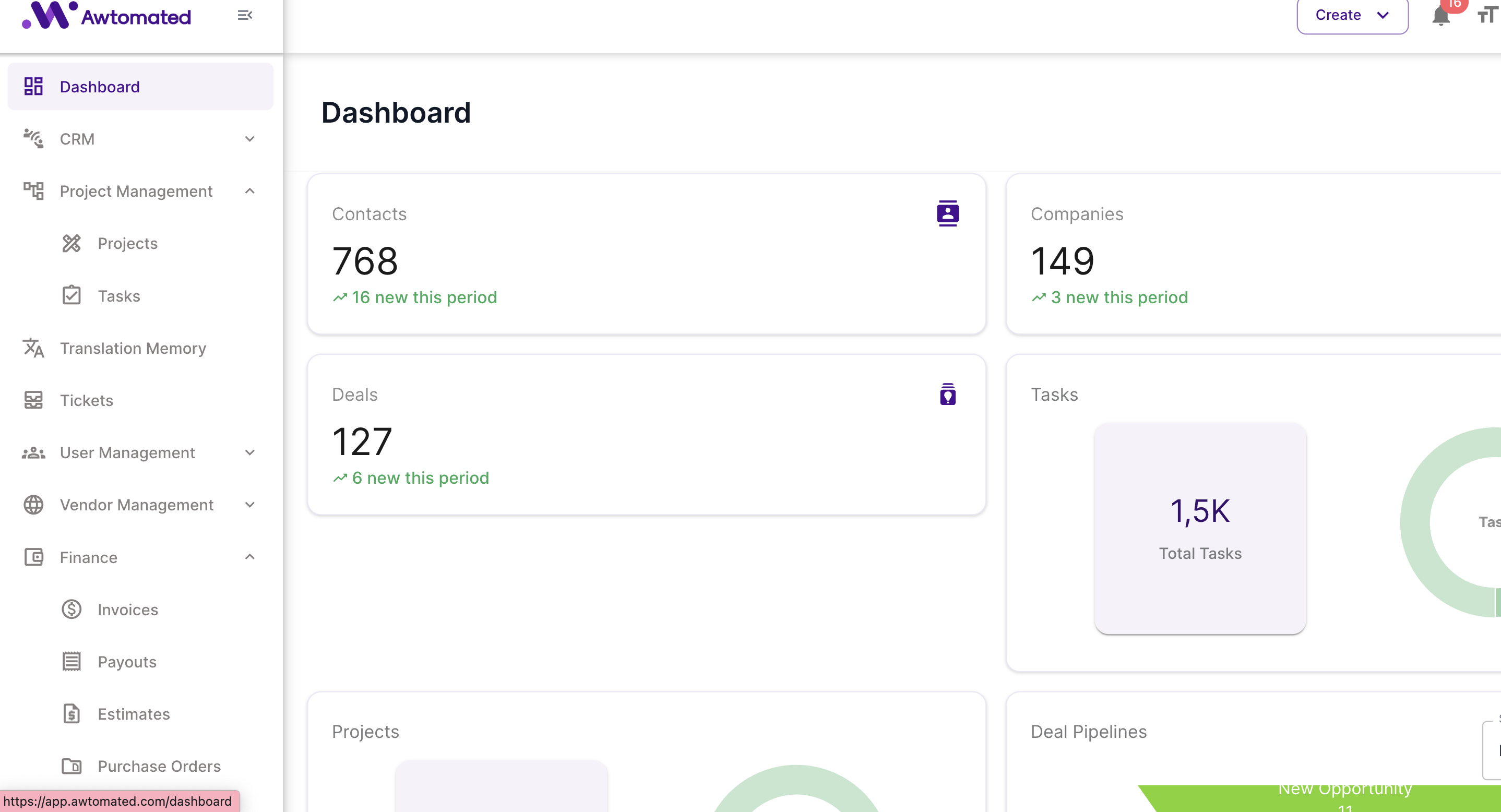Open the Create dropdown
The width and height of the screenshot is (1501, 812).
(1352, 16)
